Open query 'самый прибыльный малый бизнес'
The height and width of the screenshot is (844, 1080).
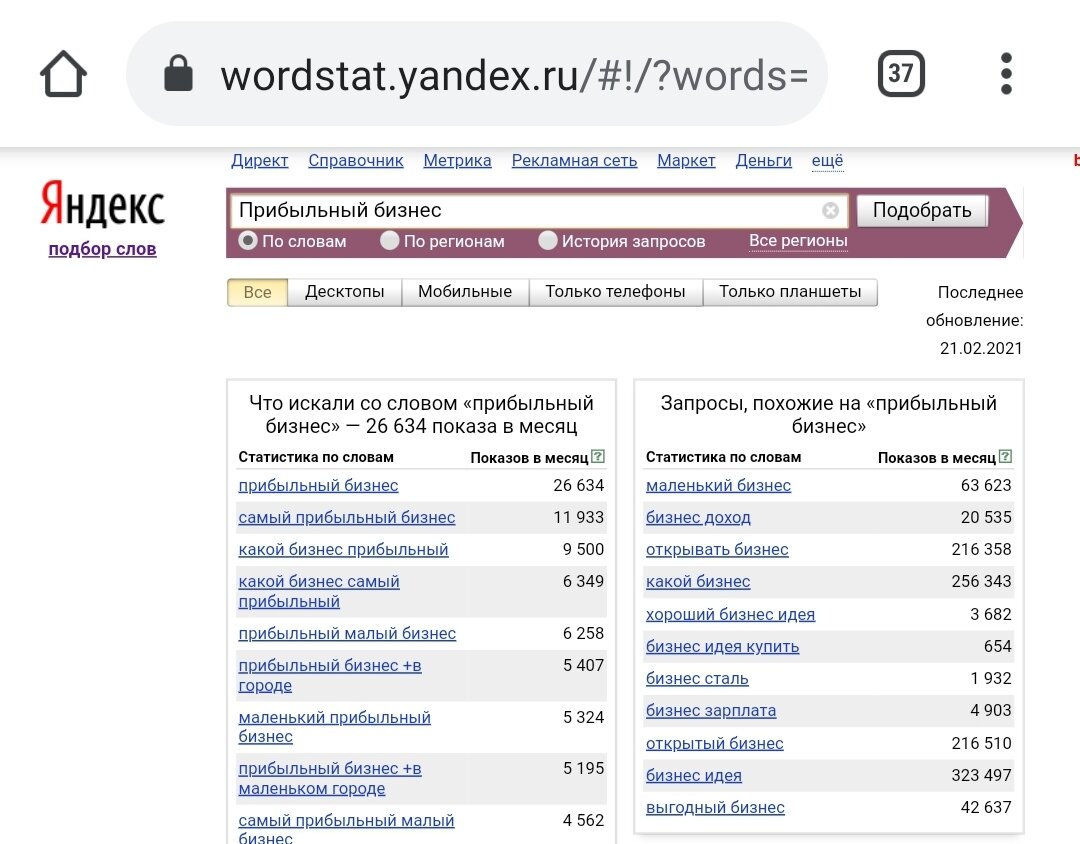(x=346, y=829)
